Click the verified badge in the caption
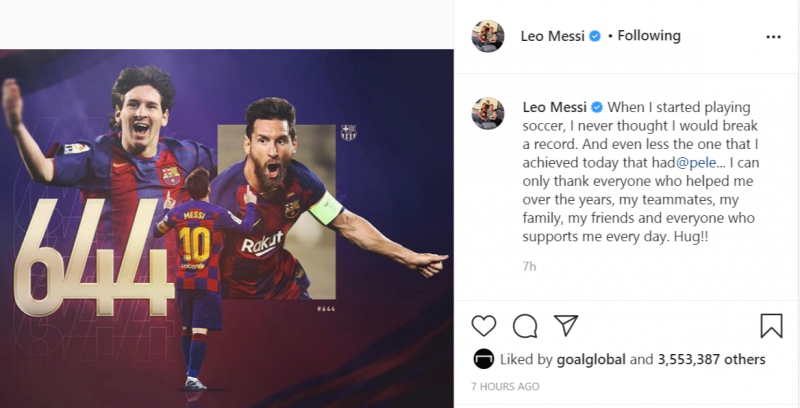Image resolution: width=800 pixels, height=408 pixels. (596, 107)
